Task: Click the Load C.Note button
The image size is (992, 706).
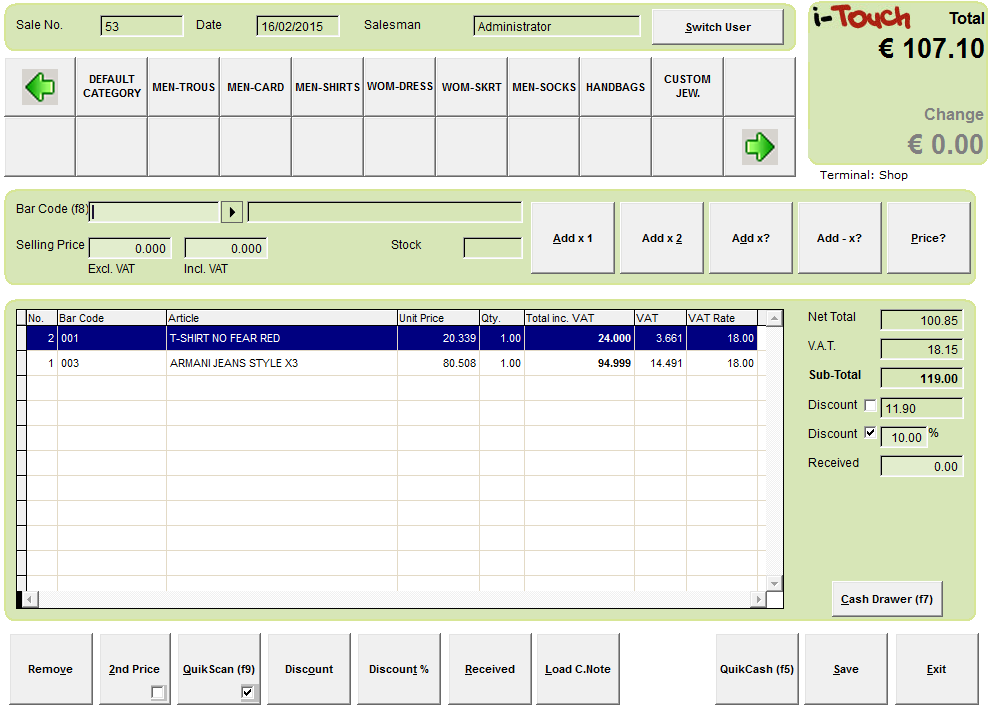Action: [x=578, y=669]
